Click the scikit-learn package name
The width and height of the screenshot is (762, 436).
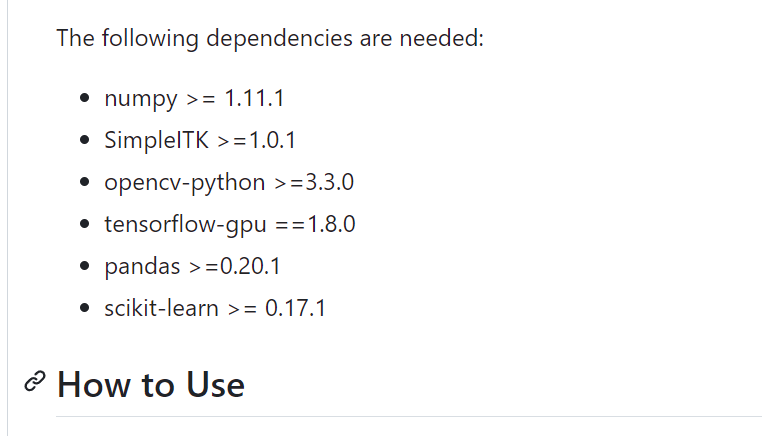(161, 308)
